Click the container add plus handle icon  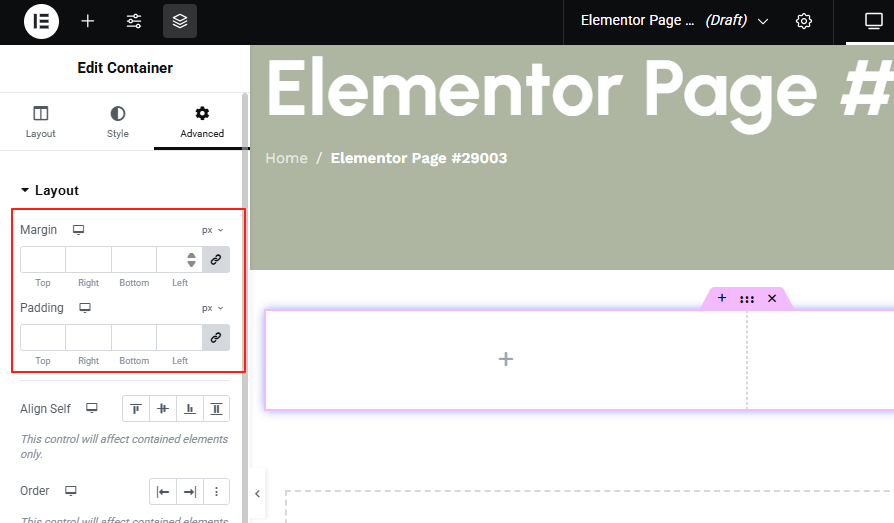pos(722,298)
